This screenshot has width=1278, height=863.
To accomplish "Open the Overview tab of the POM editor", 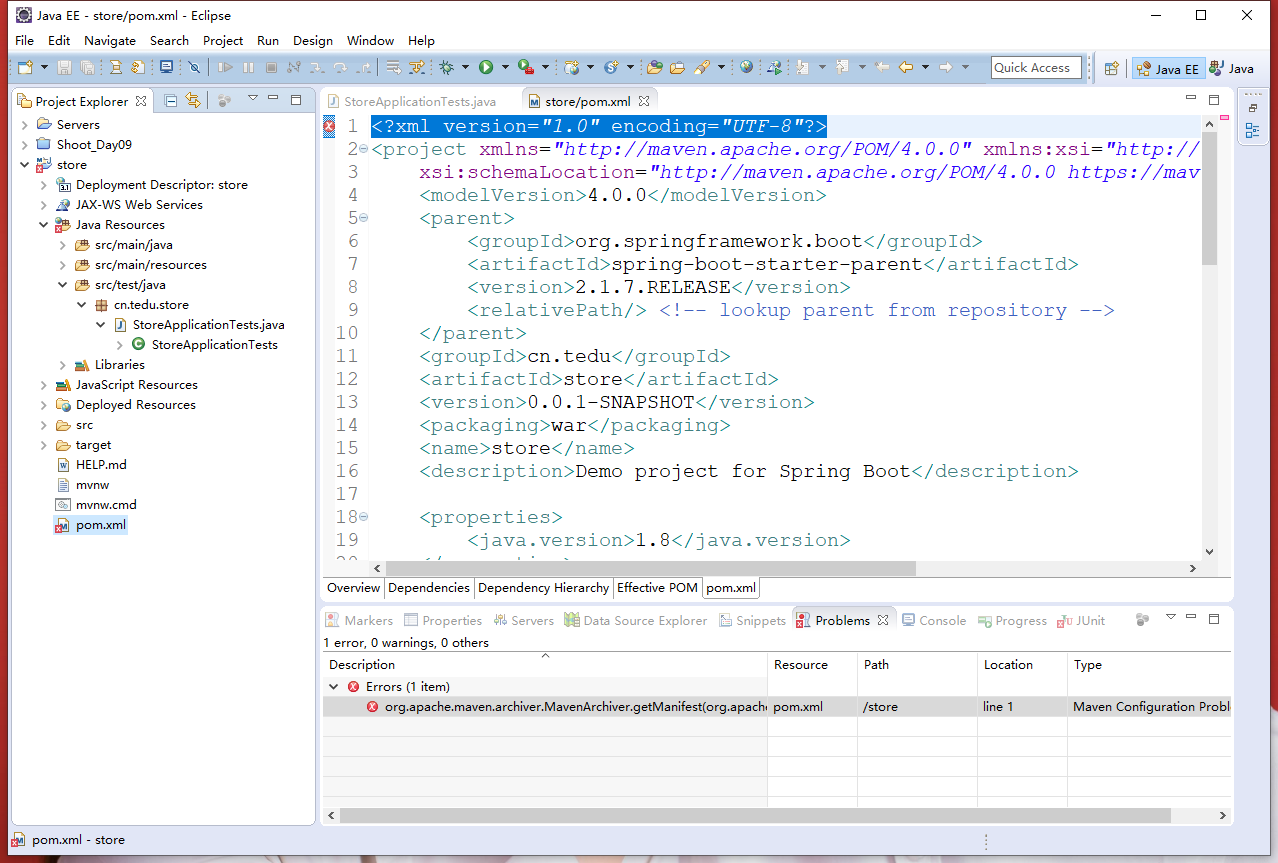I will [x=354, y=588].
